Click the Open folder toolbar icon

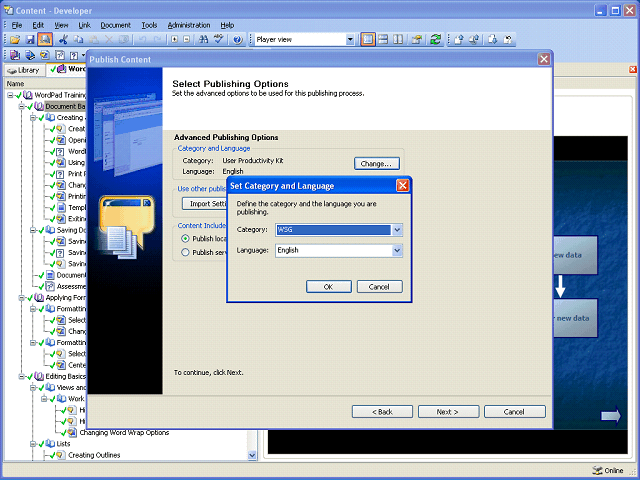(x=15, y=40)
